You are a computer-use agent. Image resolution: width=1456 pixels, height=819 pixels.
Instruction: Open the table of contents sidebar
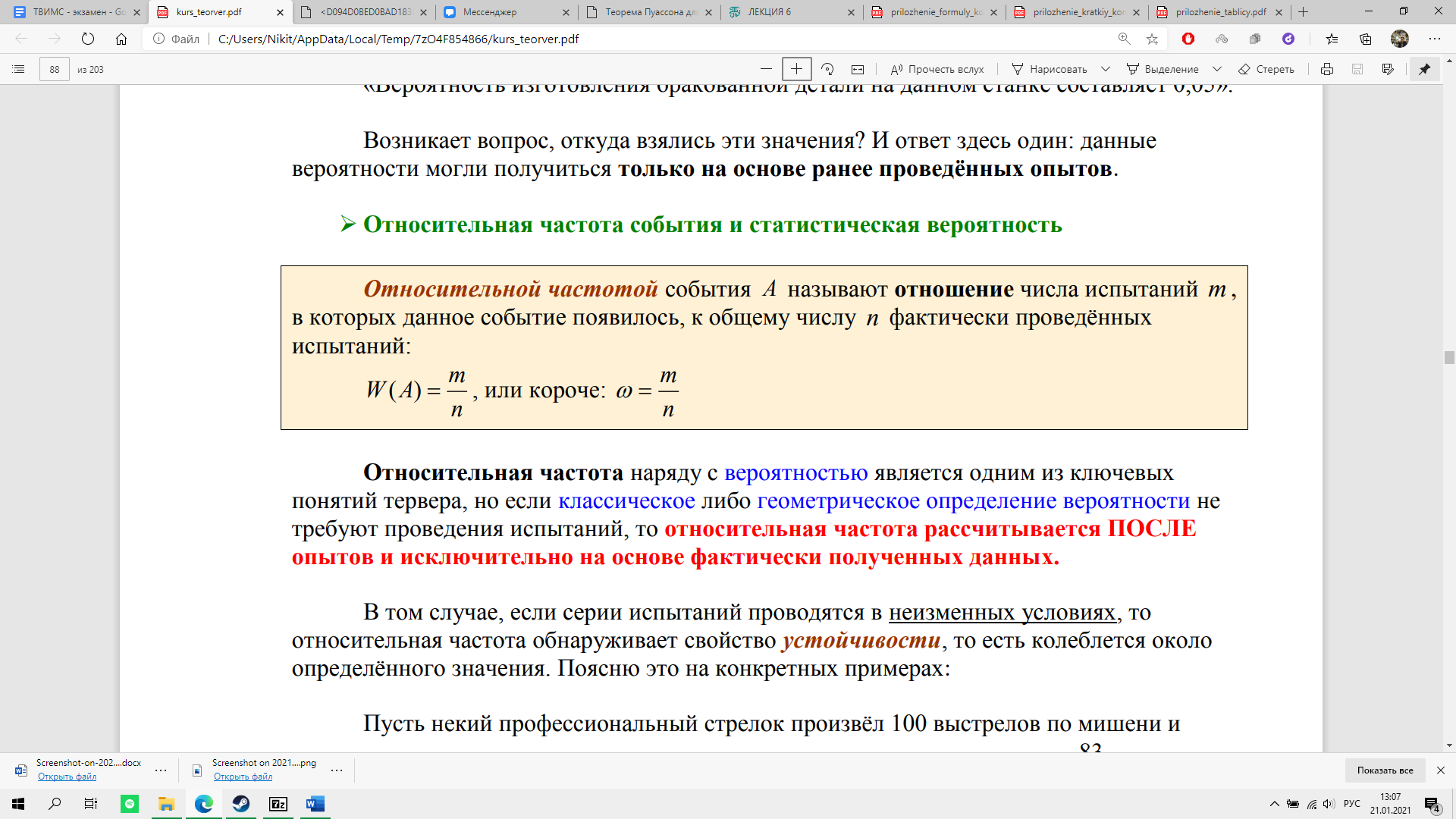(19, 69)
